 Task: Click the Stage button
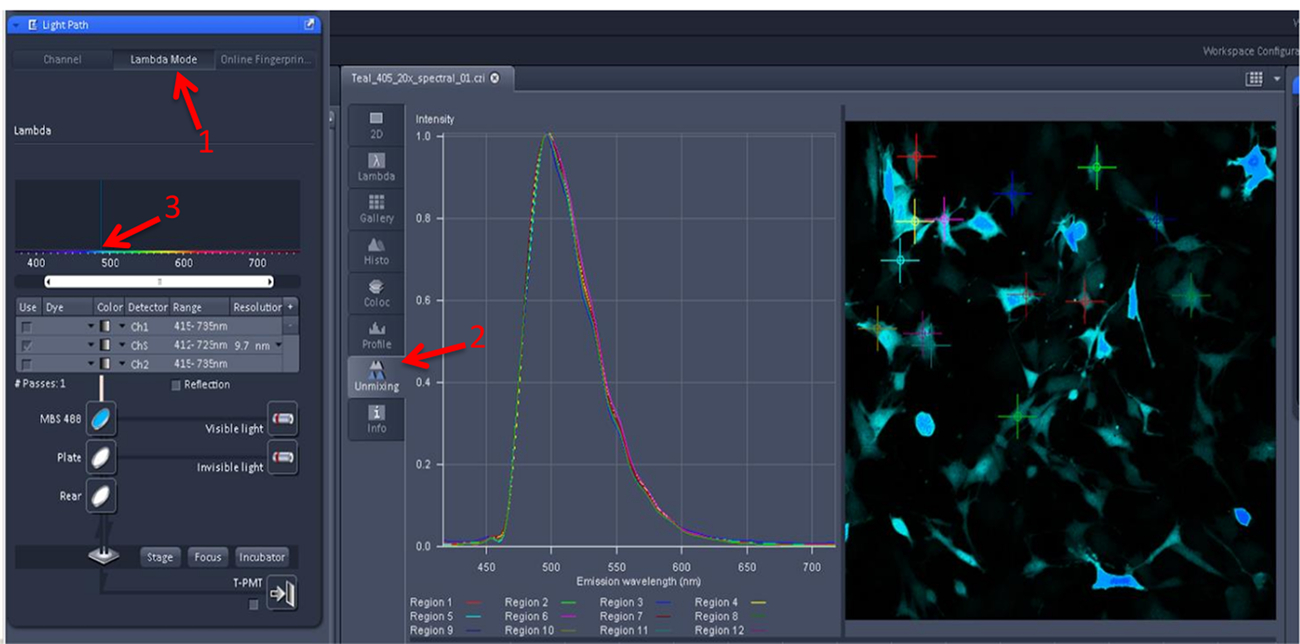(x=160, y=557)
